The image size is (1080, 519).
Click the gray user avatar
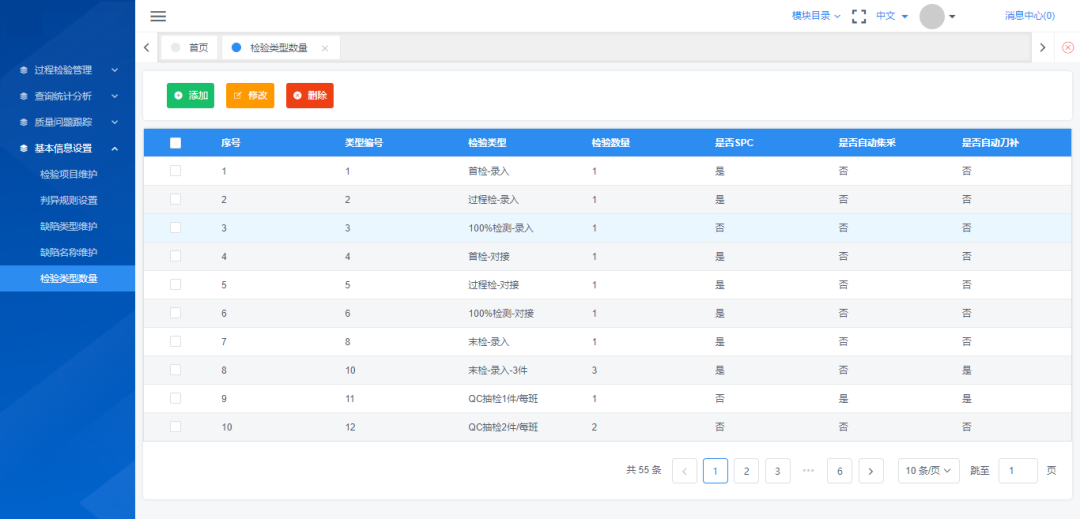click(932, 17)
